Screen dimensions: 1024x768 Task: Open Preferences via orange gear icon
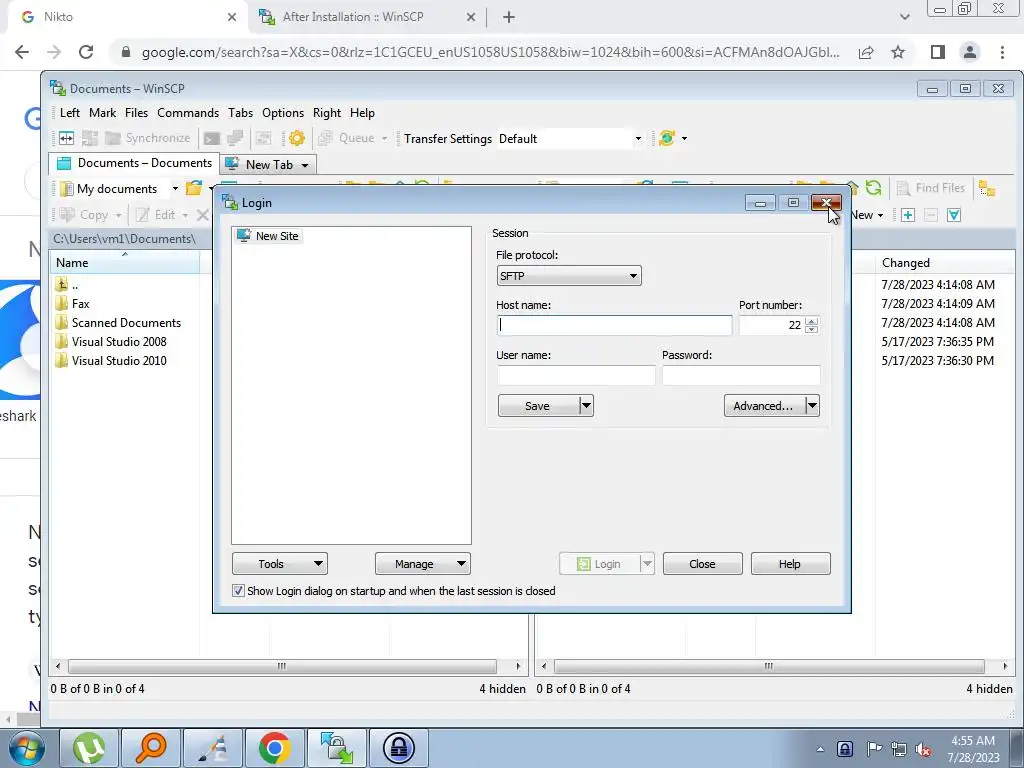[x=296, y=138]
